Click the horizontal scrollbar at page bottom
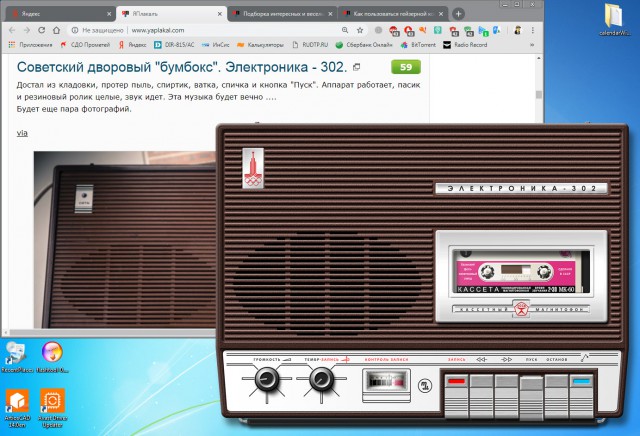This screenshot has height=436, width=640. (112, 332)
